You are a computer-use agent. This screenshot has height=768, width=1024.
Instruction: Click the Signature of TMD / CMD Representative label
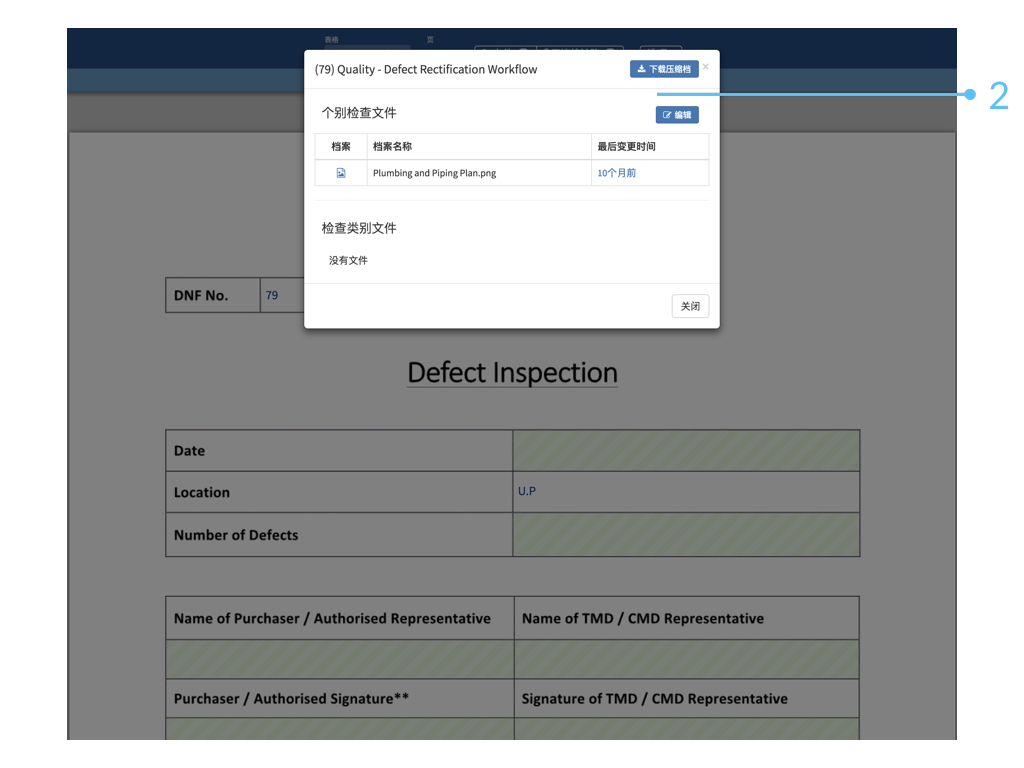654,699
